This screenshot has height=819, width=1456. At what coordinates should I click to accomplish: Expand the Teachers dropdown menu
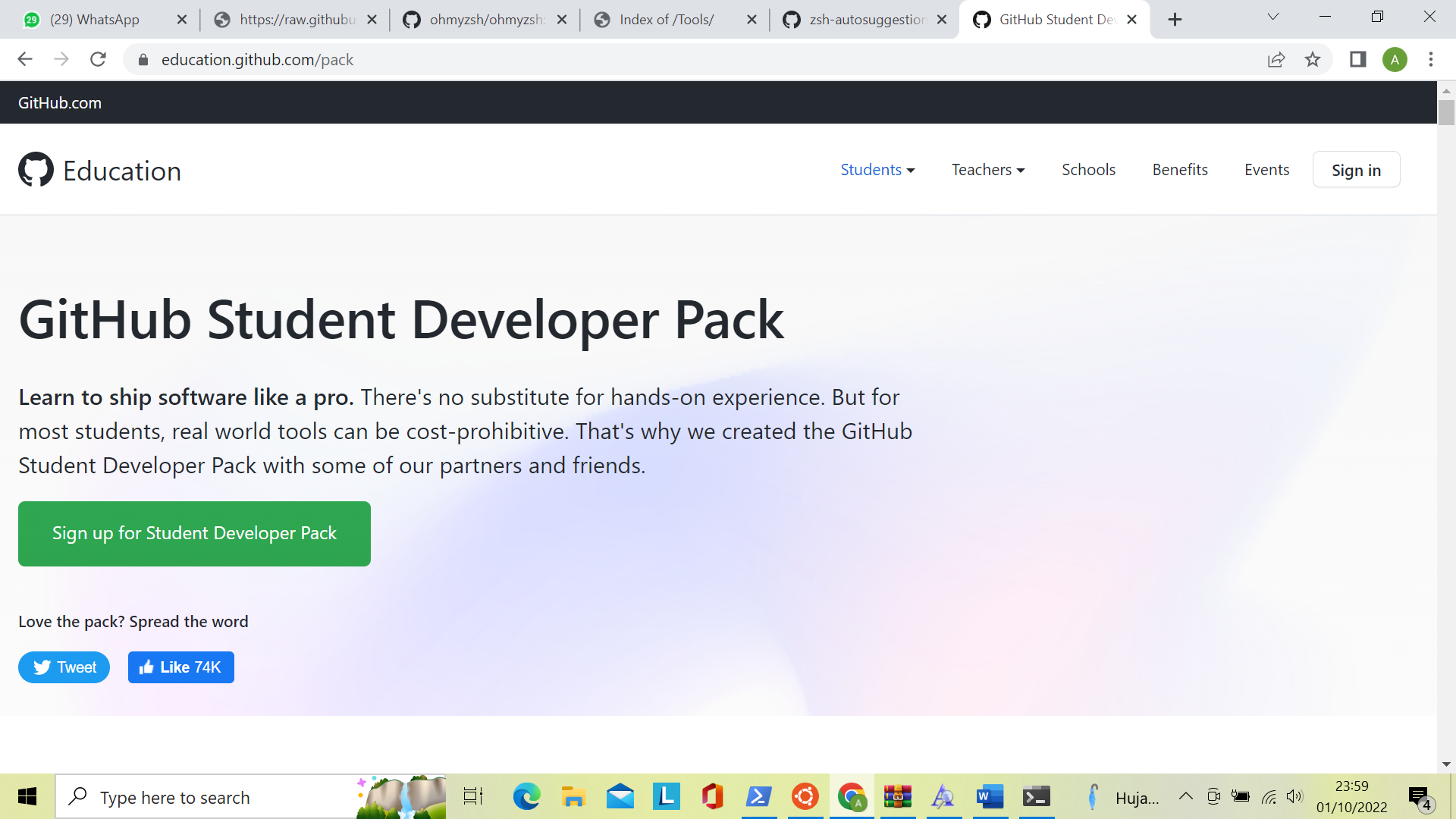tap(987, 169)
